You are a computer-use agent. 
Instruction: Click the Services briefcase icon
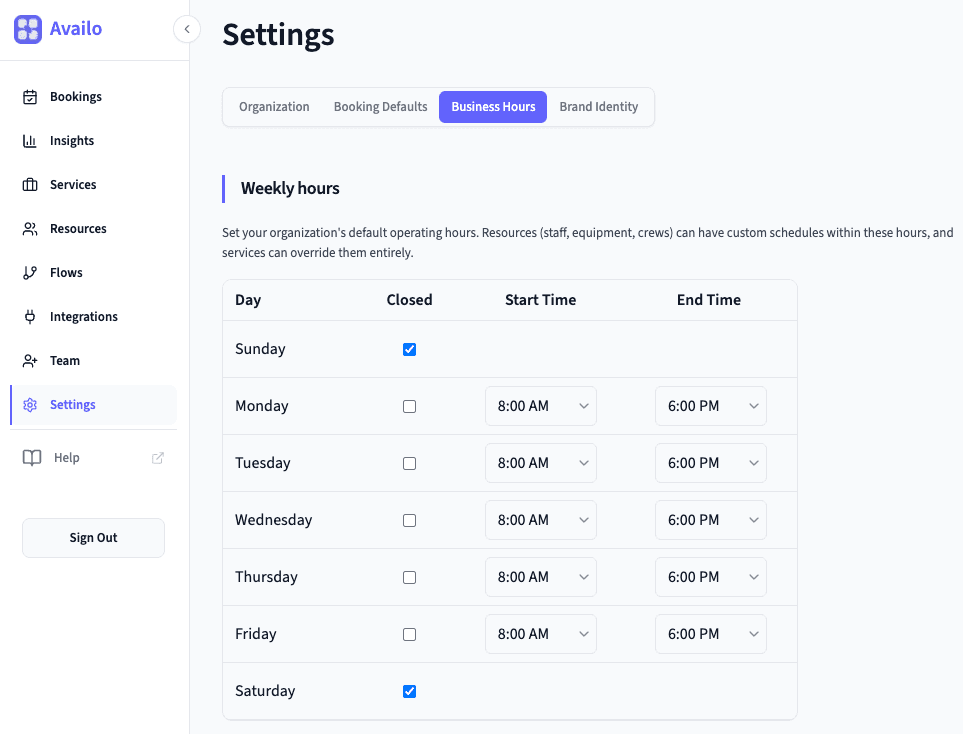point(29,184)
